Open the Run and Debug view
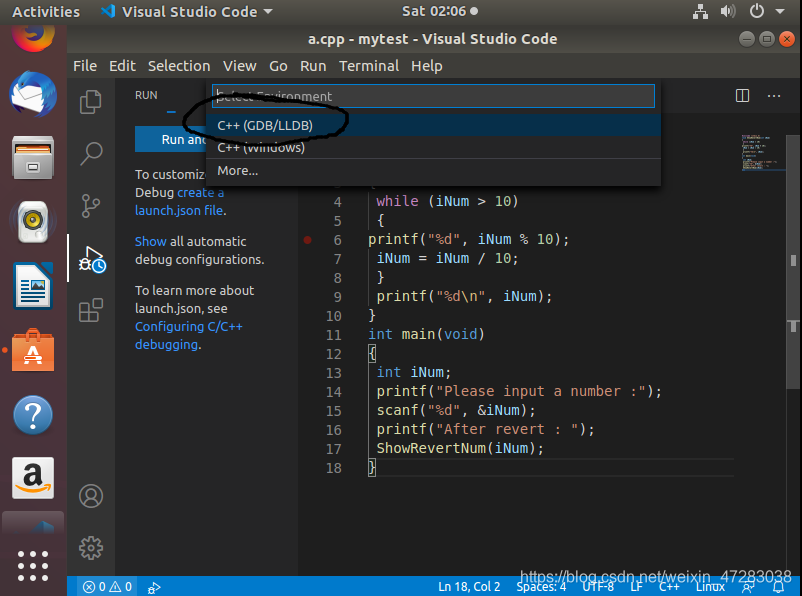This screenshot has height=596, width=802. pos(91,259)
